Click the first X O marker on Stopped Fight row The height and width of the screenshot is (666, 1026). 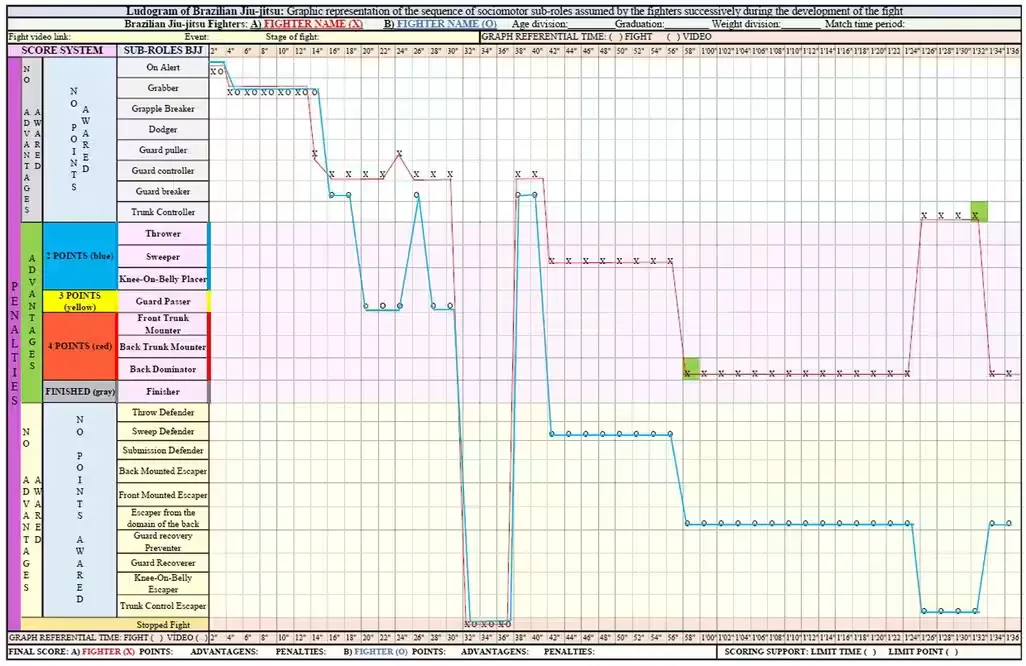pos(473,624)
